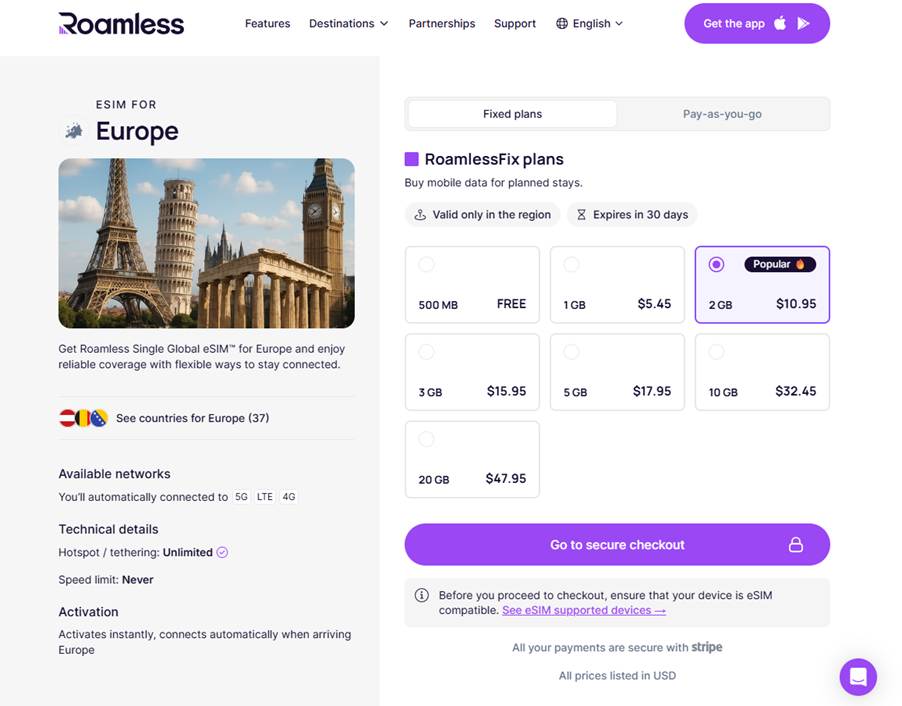The height and width of the screenshot is (706, 902).
Task: Select the 10 GB $32.45 plan
Action: 762,372
